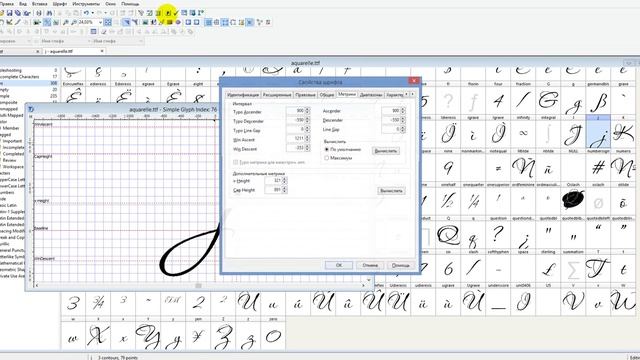
Task: Click the Print icon in the top toolbar
Action: (39, 13)
